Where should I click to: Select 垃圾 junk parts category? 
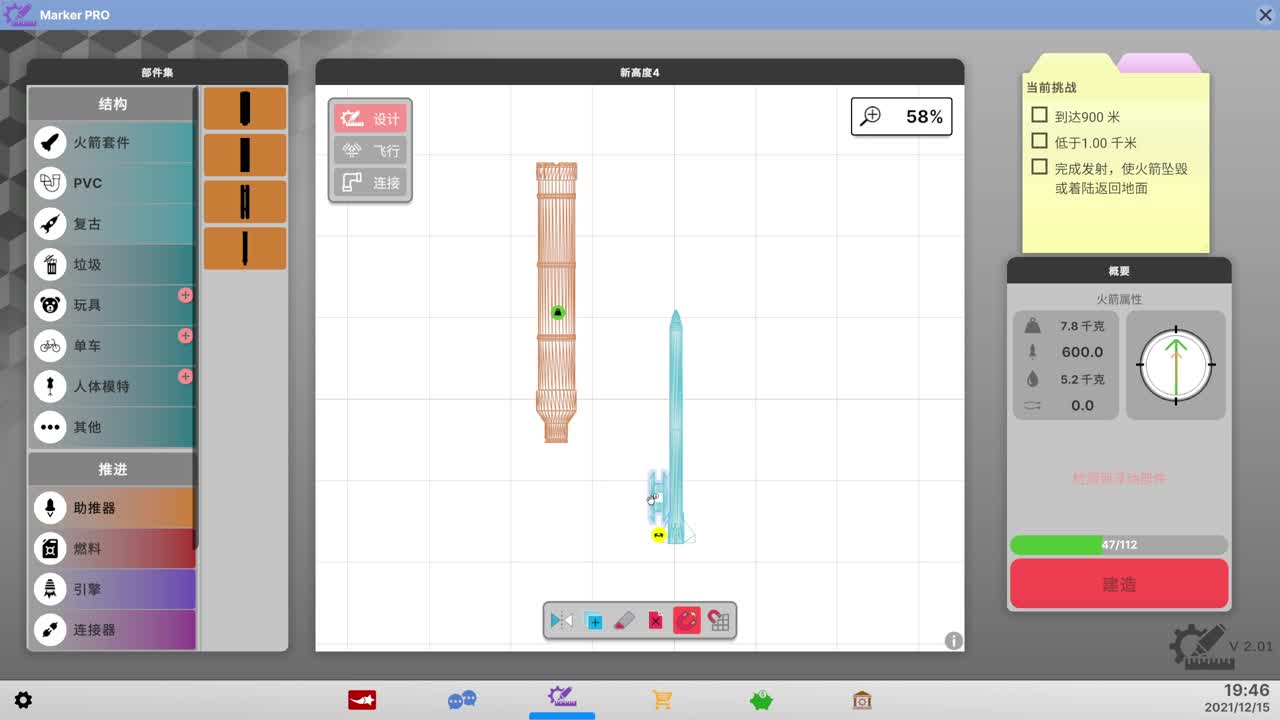[x=111, y=264]
